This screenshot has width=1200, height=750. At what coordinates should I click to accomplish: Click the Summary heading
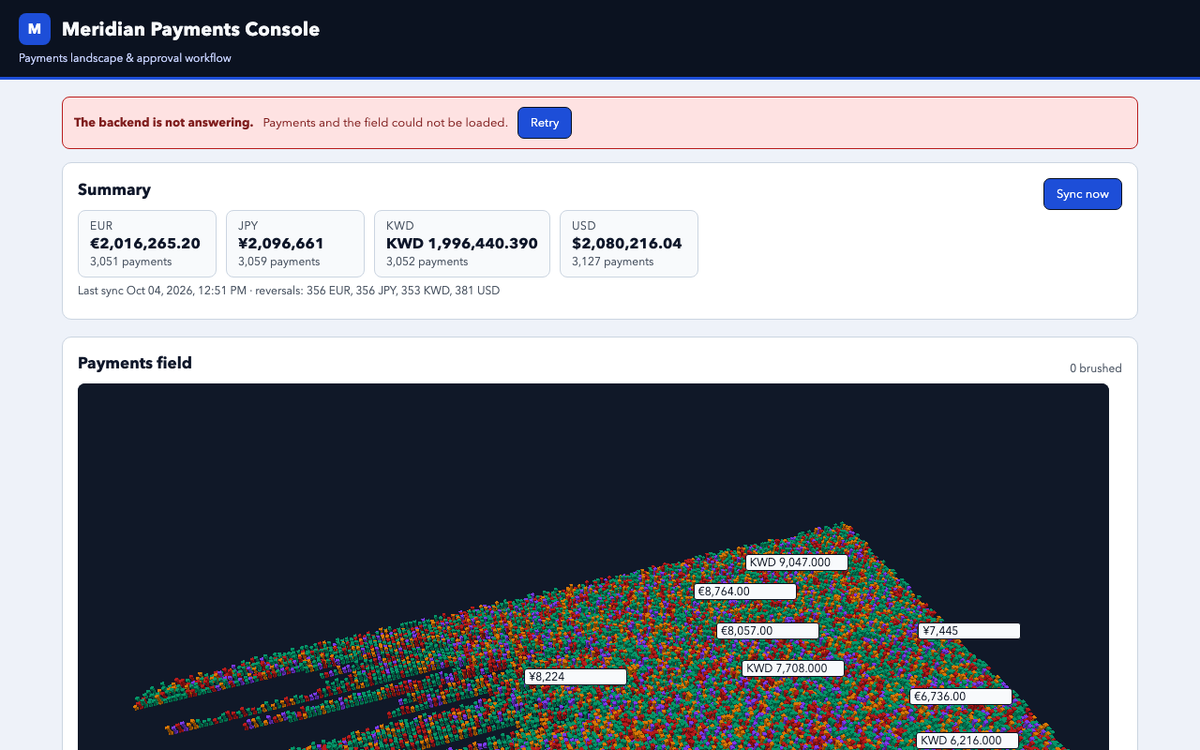pyautogui.click(x=114, y=189)
